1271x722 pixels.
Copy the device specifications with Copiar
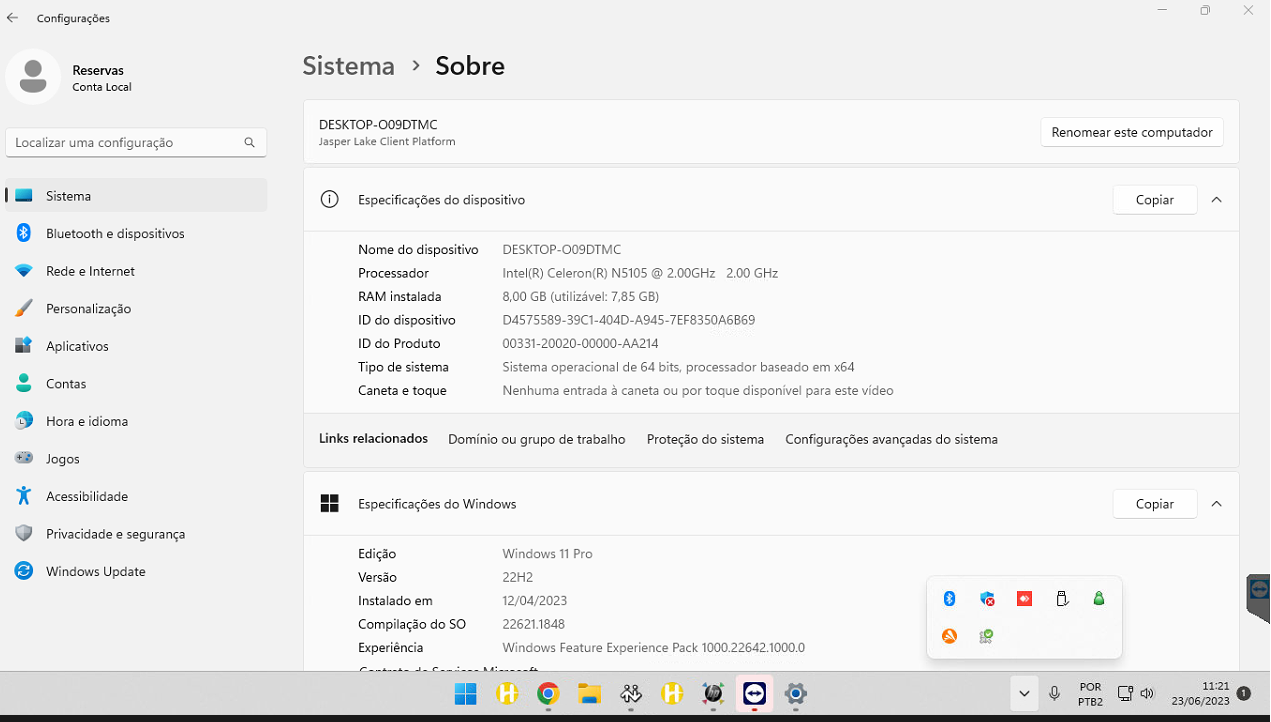coord(1154,200)
